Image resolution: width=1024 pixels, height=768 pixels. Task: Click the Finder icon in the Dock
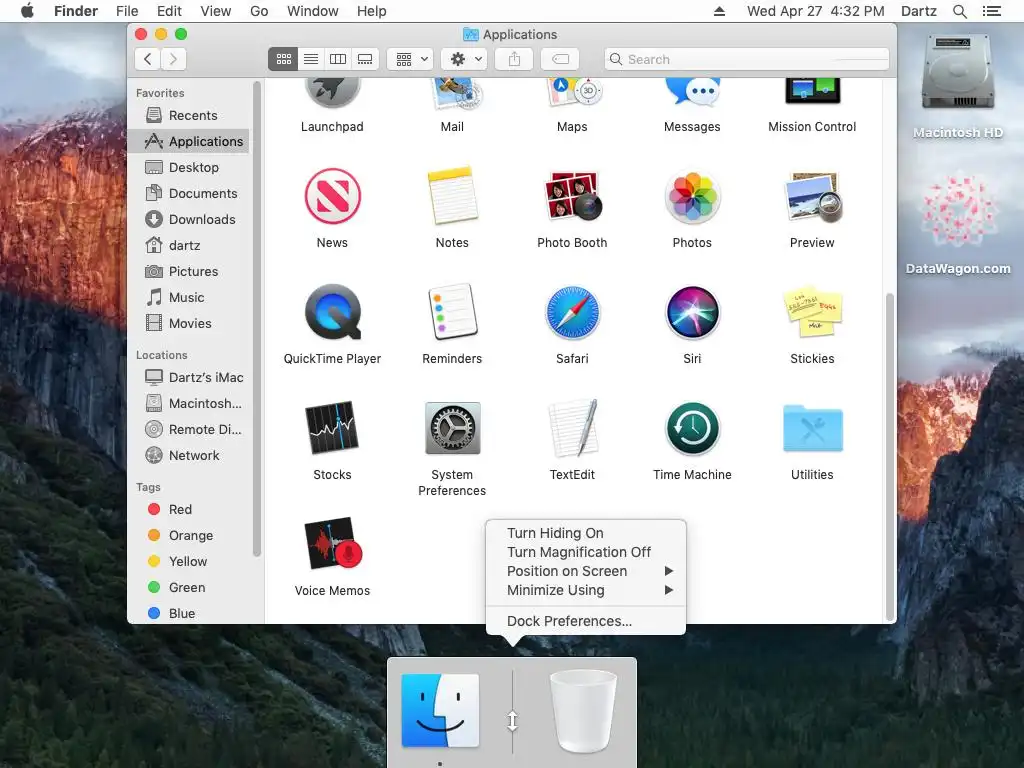coord(440,711)
